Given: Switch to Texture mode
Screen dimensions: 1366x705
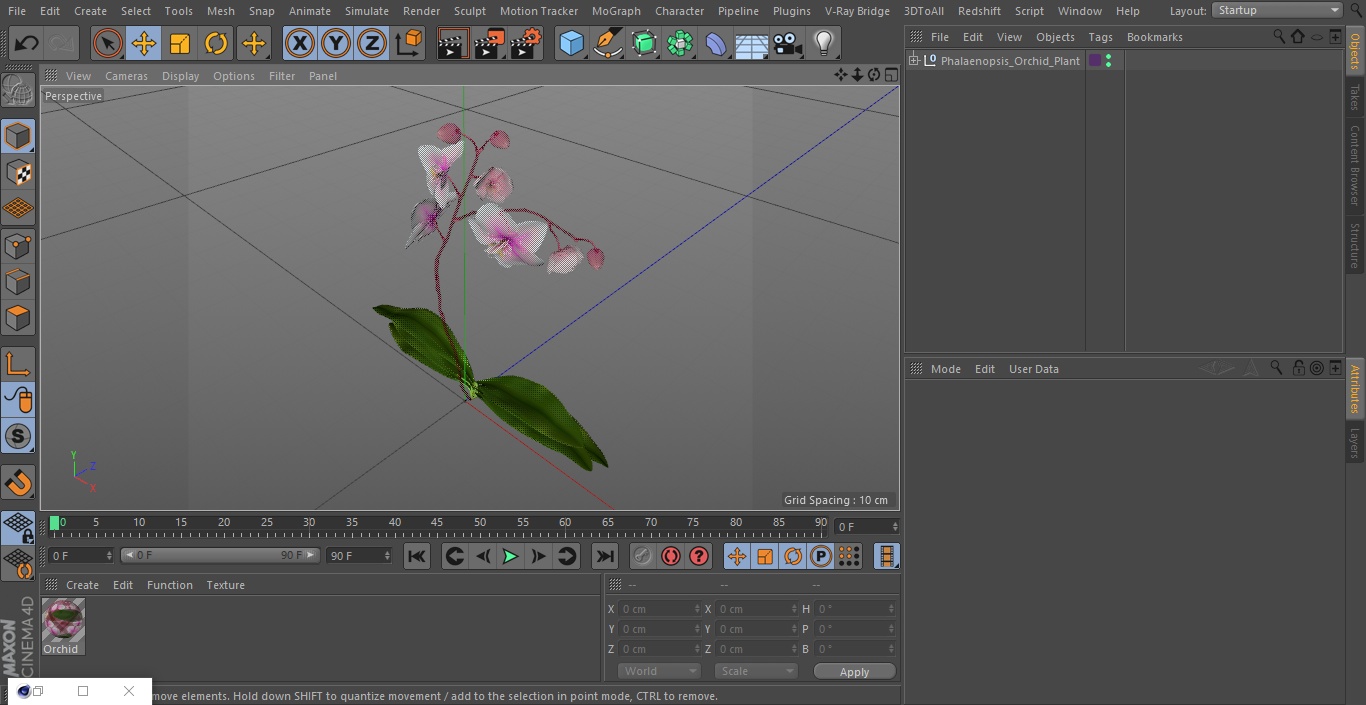Looking at the screenshot, I should coord(18,172).
